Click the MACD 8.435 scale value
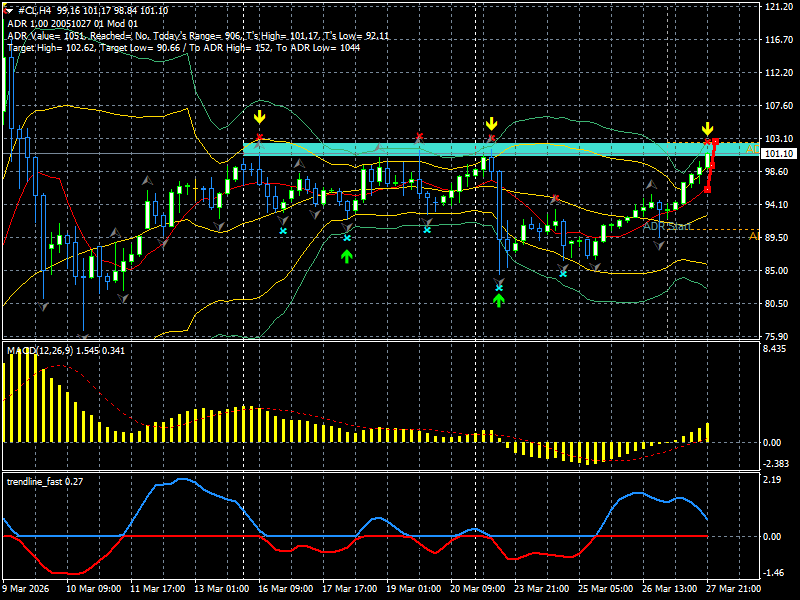Image resolution: width=800 pixels, height=600 pixels. point(776,349)
